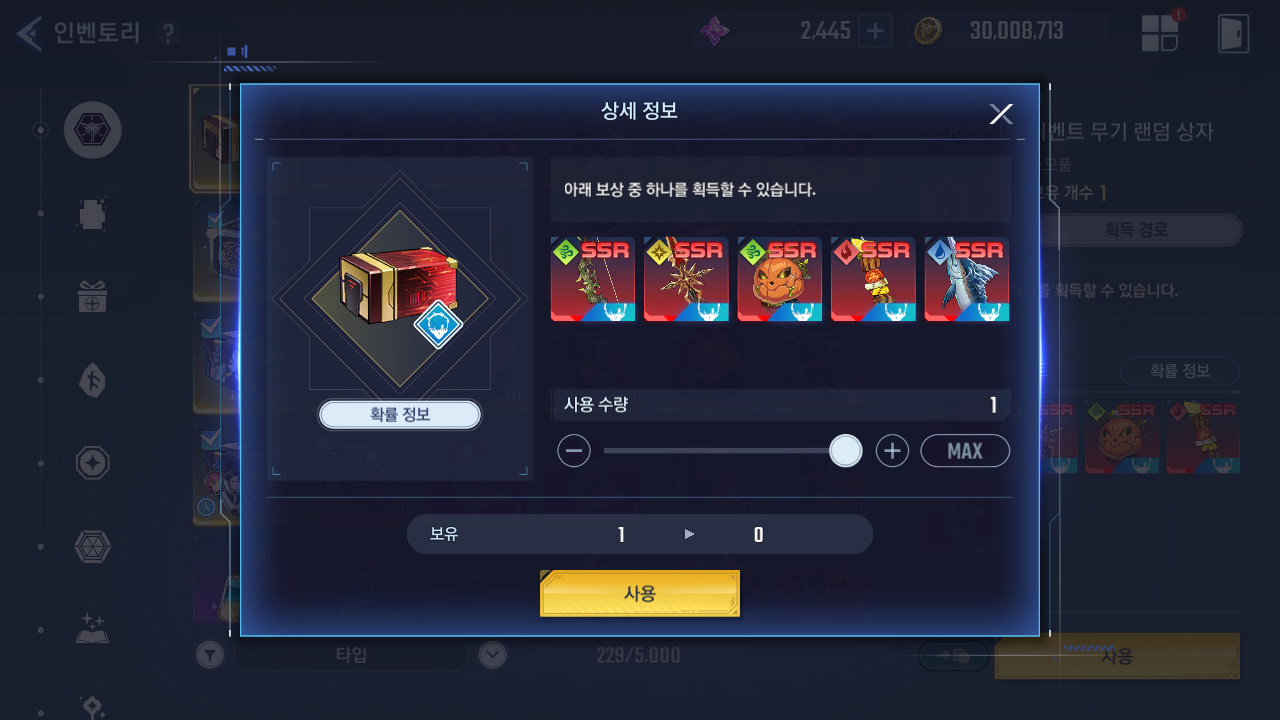Click the use quantity slider handle
1280x720 pixels.
coord(846,451)
